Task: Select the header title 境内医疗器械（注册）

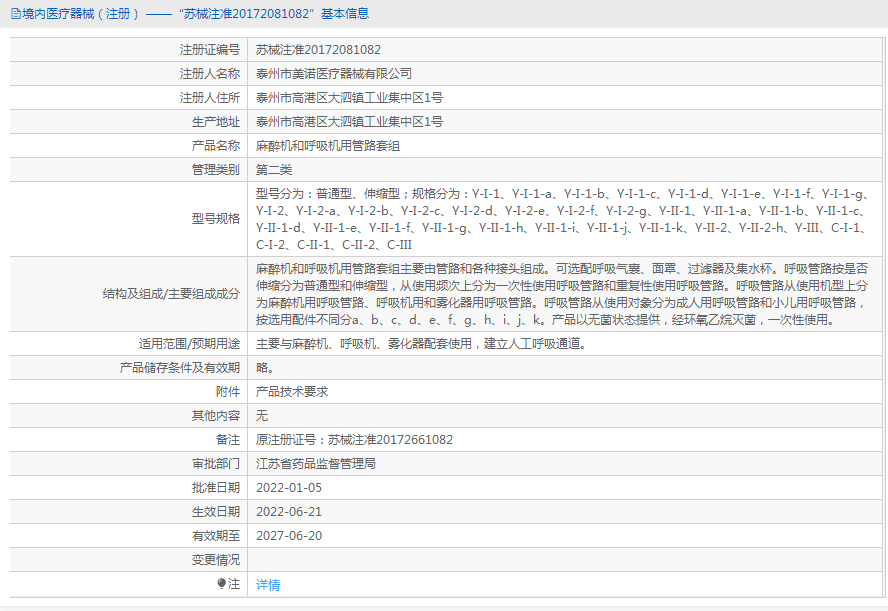Action: (80, 14)
